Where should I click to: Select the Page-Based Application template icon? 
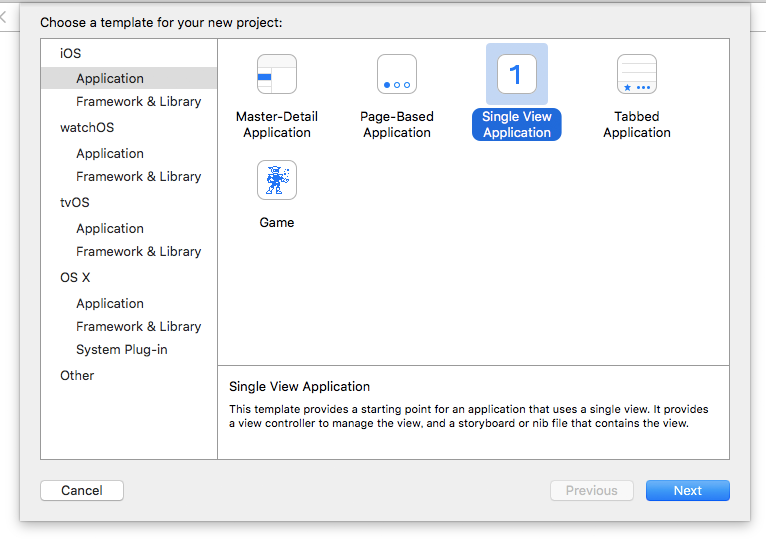(x=397, y=74)
